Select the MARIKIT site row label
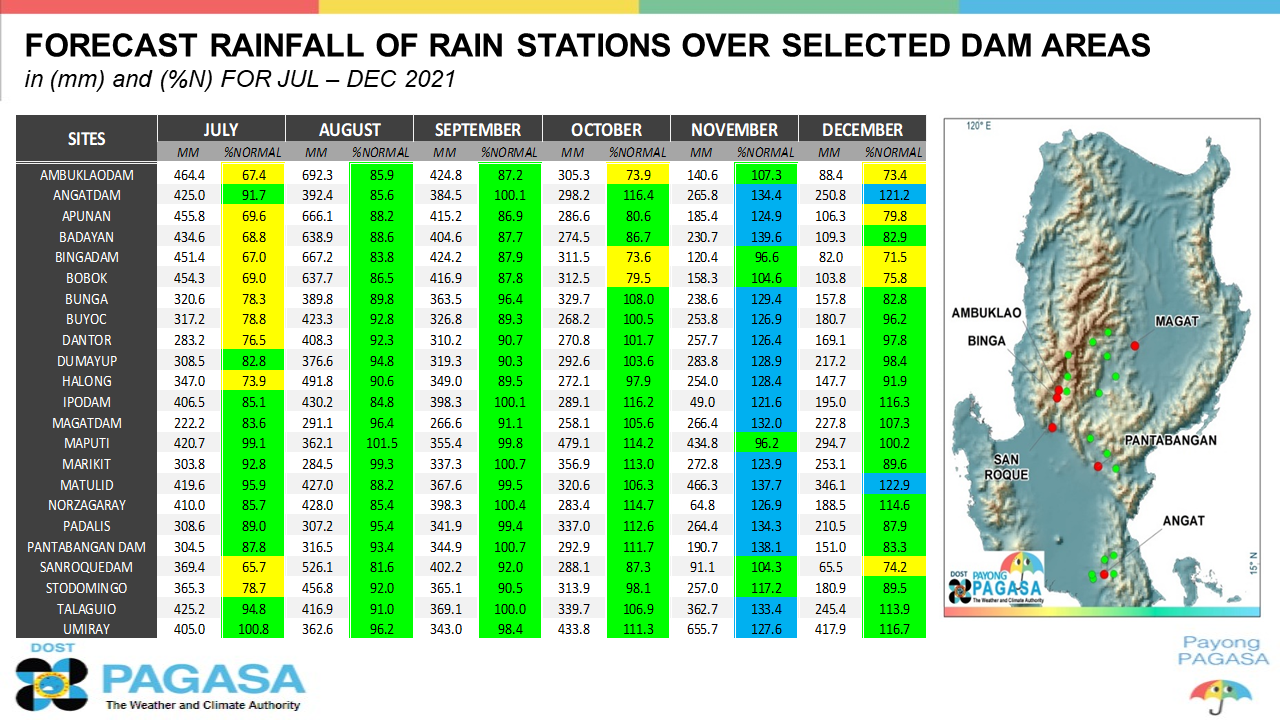 coord(87,465)
